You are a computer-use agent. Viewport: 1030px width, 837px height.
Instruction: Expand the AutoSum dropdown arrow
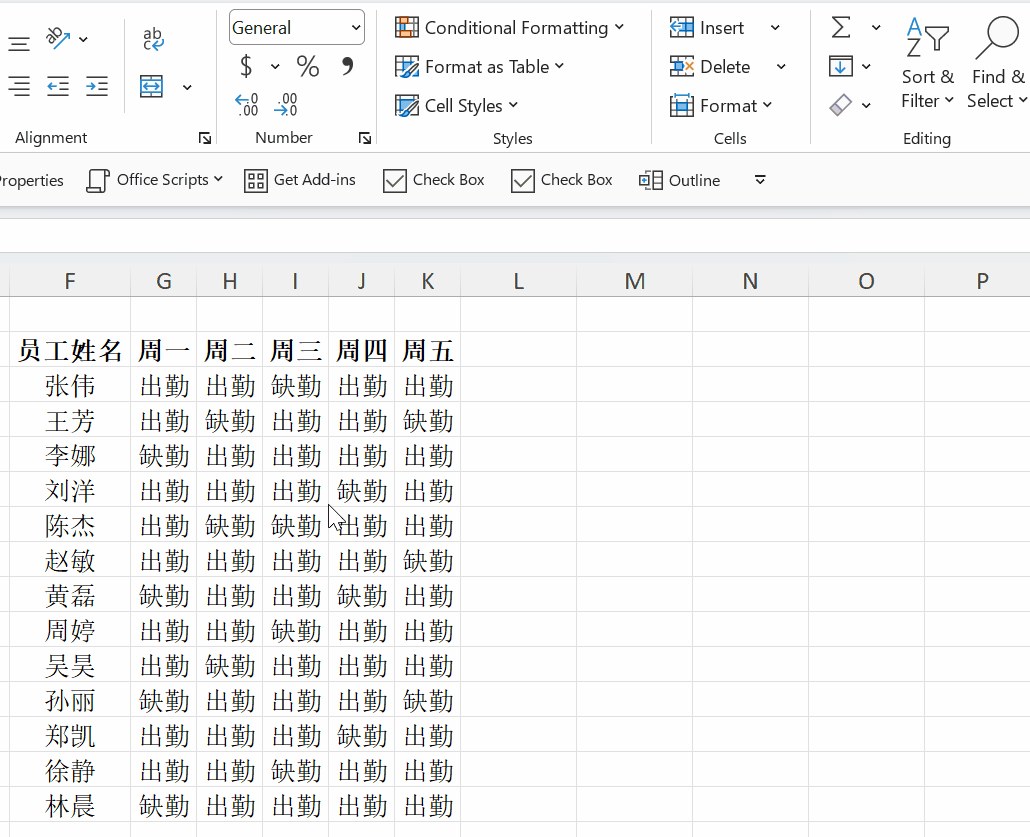(876, 28)
